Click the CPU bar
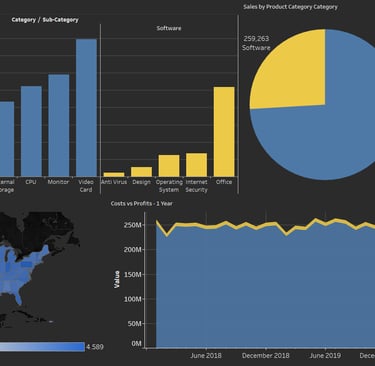This screenshot has width=375, height=366. click(31, 131)
